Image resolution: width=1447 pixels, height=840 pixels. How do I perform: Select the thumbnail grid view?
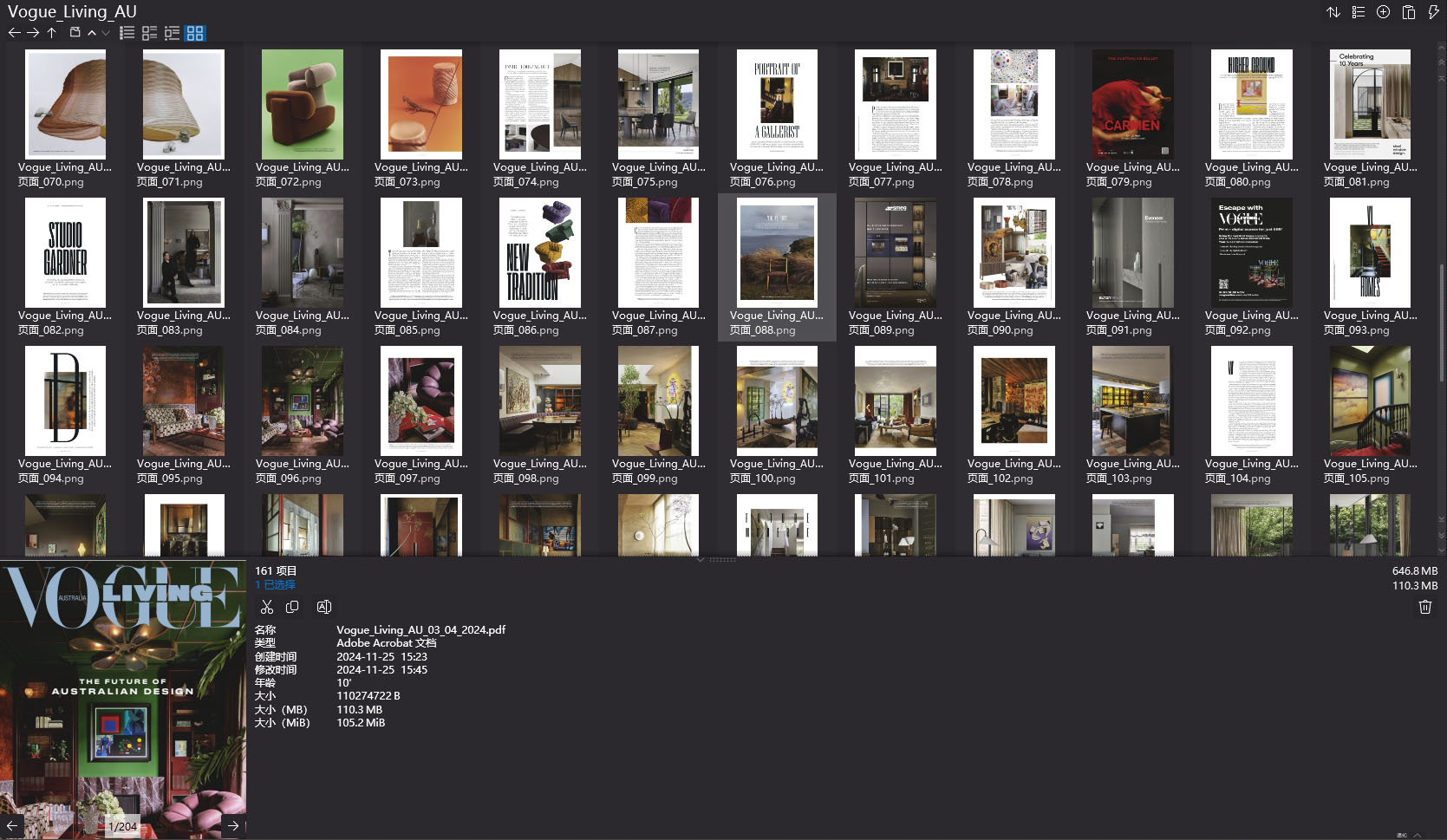pyautogui.click(x=195, y=33)
